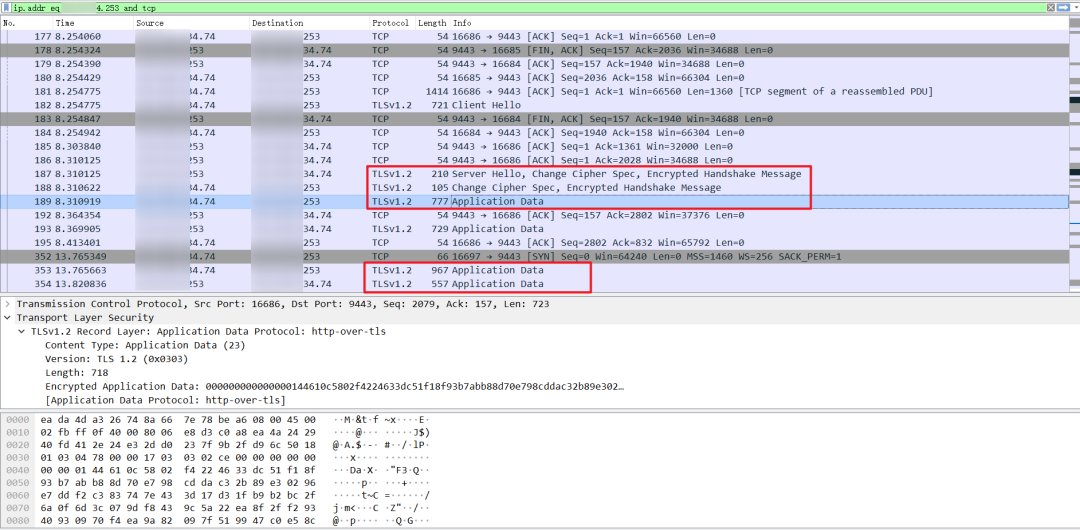The width and height of the screenshot is (1080, 530).
Task: Click the display filter bookmark icon
Action: point(6,7)
